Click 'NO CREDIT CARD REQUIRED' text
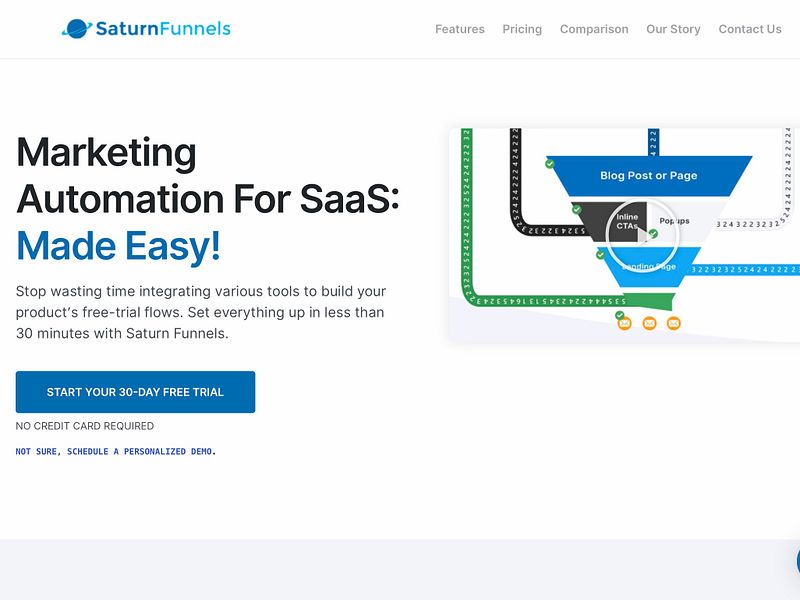Screen dimensions: 800x600 click(85, 426)
